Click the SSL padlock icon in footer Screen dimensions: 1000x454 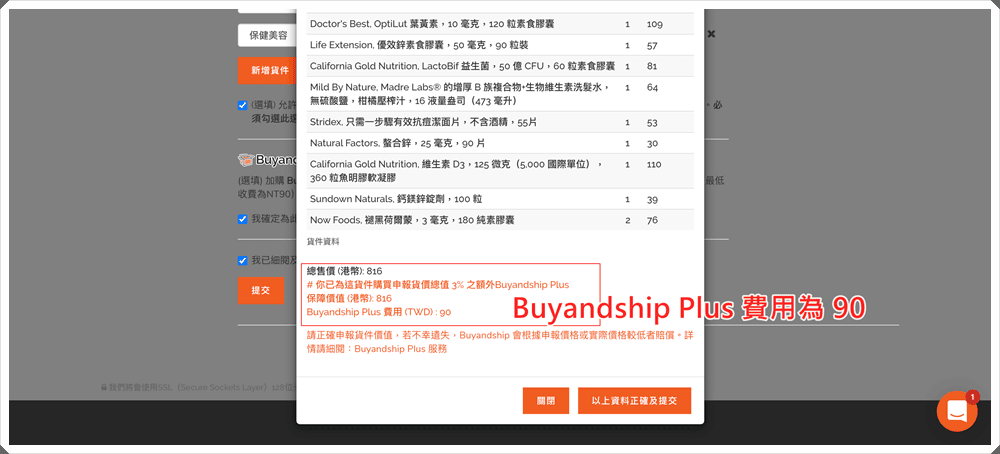(x=103, y=386)
